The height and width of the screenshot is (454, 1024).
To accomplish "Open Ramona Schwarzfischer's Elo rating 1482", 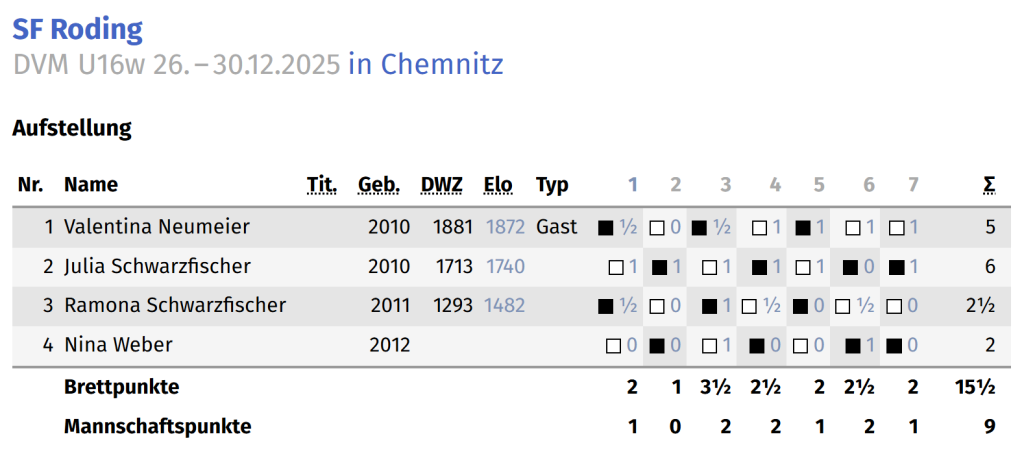I will pyautogui.click(x=505, y=306).
